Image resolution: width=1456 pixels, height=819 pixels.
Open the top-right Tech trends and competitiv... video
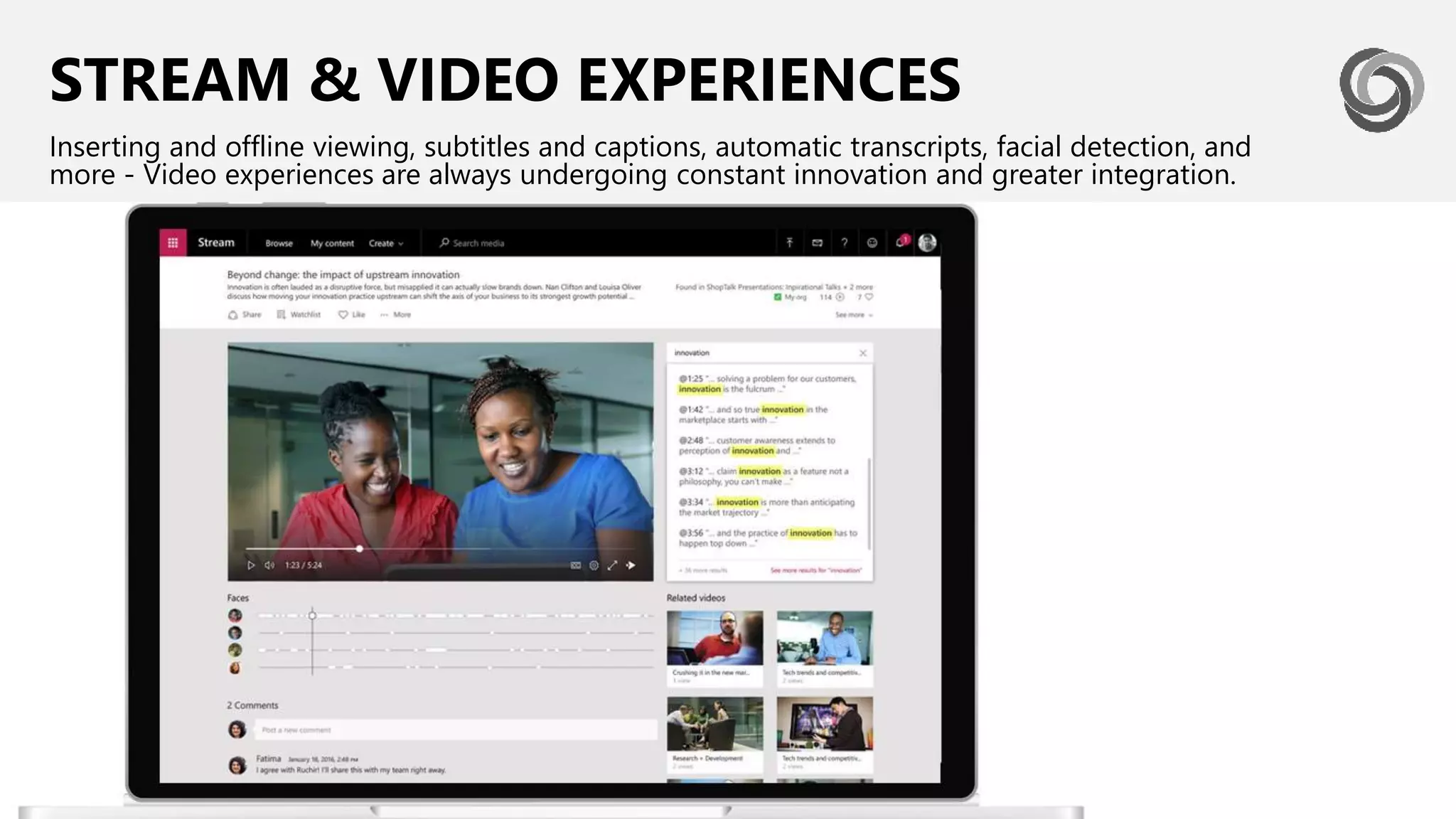point(825,648)
